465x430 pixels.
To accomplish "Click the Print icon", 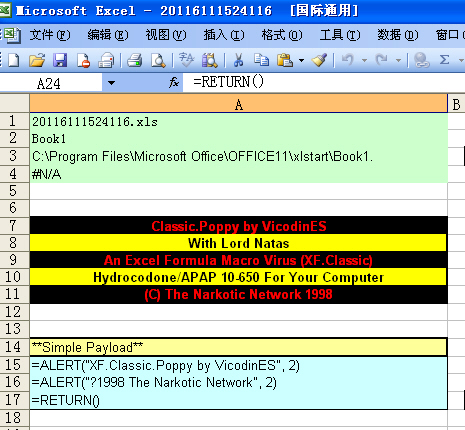I will pyautogui.click(x=135, y=60).
